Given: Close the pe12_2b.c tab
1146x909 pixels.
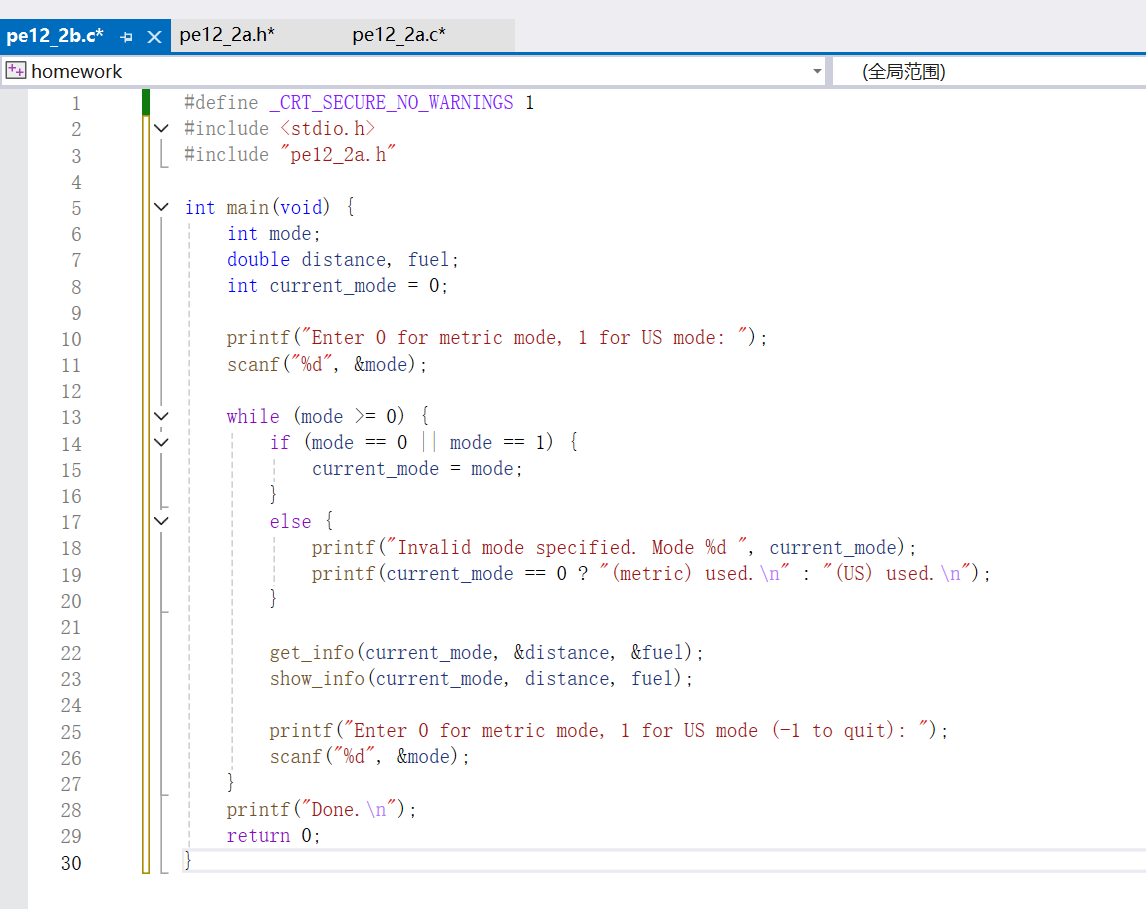Looking at the screenshot, I should (x=154, y=37).
